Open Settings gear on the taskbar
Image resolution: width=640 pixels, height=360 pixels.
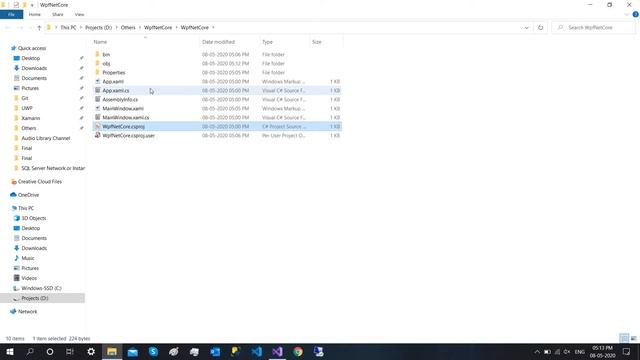click(x=91, y=351)
